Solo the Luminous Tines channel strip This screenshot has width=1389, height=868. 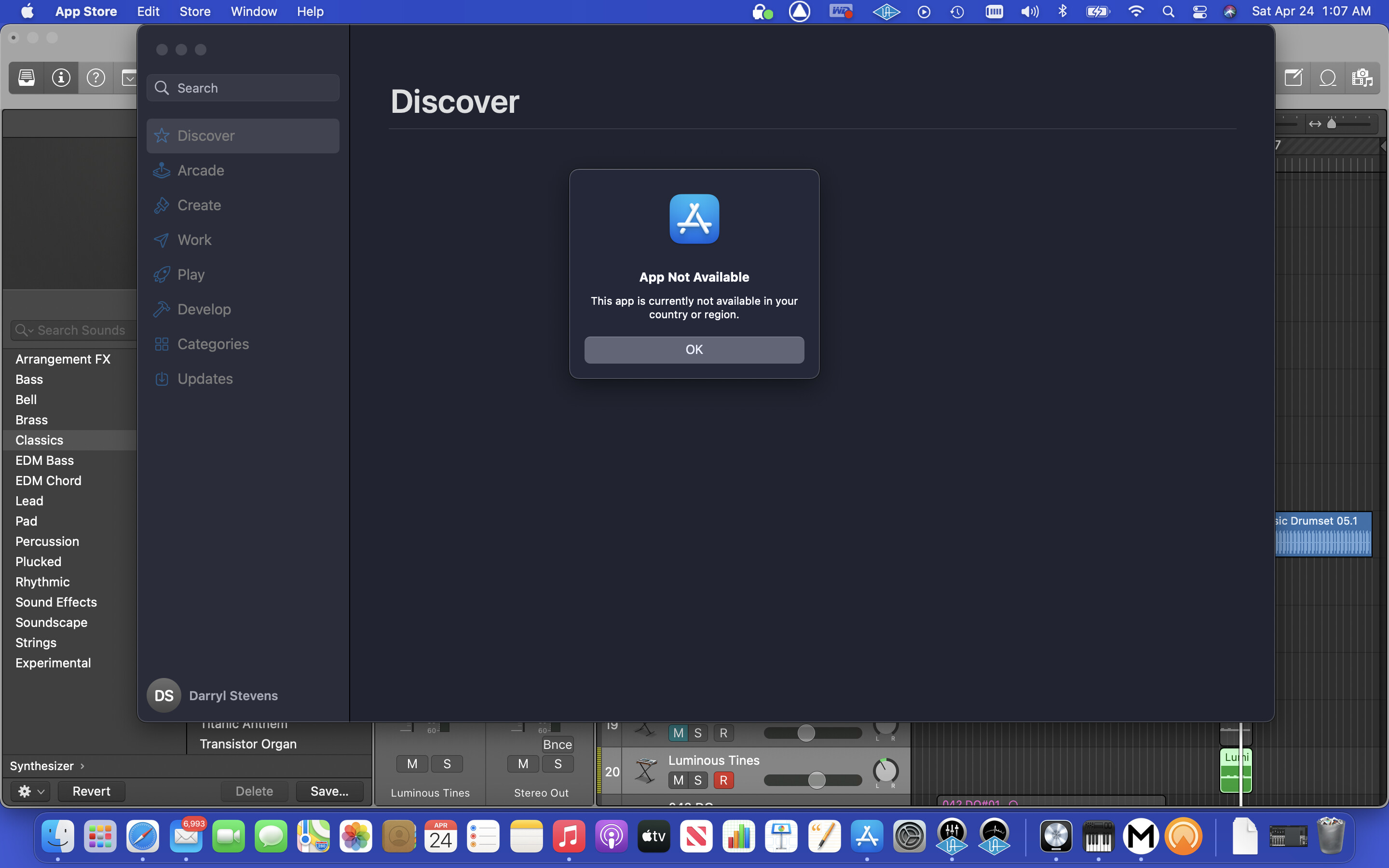447,764
